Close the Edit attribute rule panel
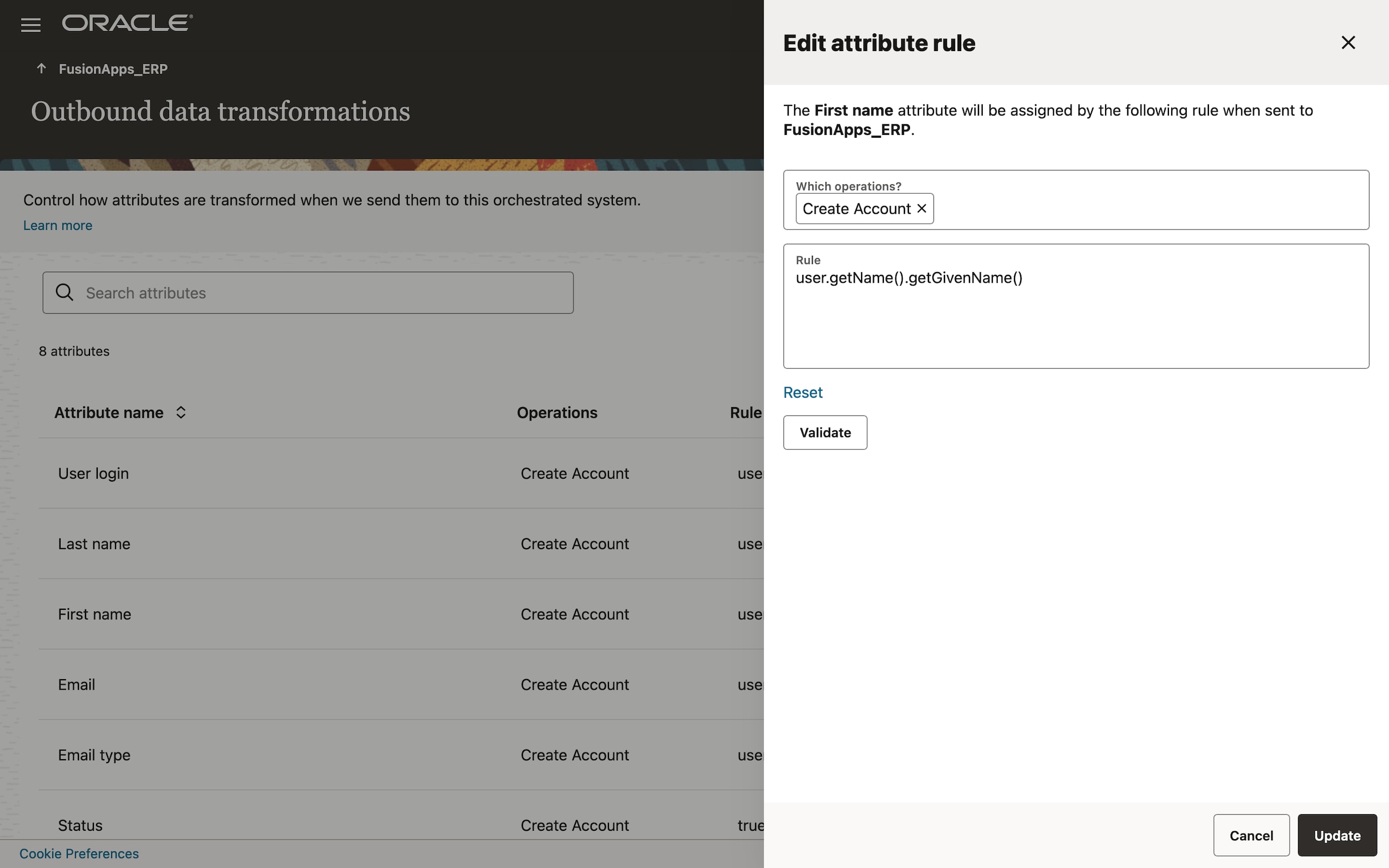Image resolution: width=1389 pixels, height=868 pixels. [1348, 42]
